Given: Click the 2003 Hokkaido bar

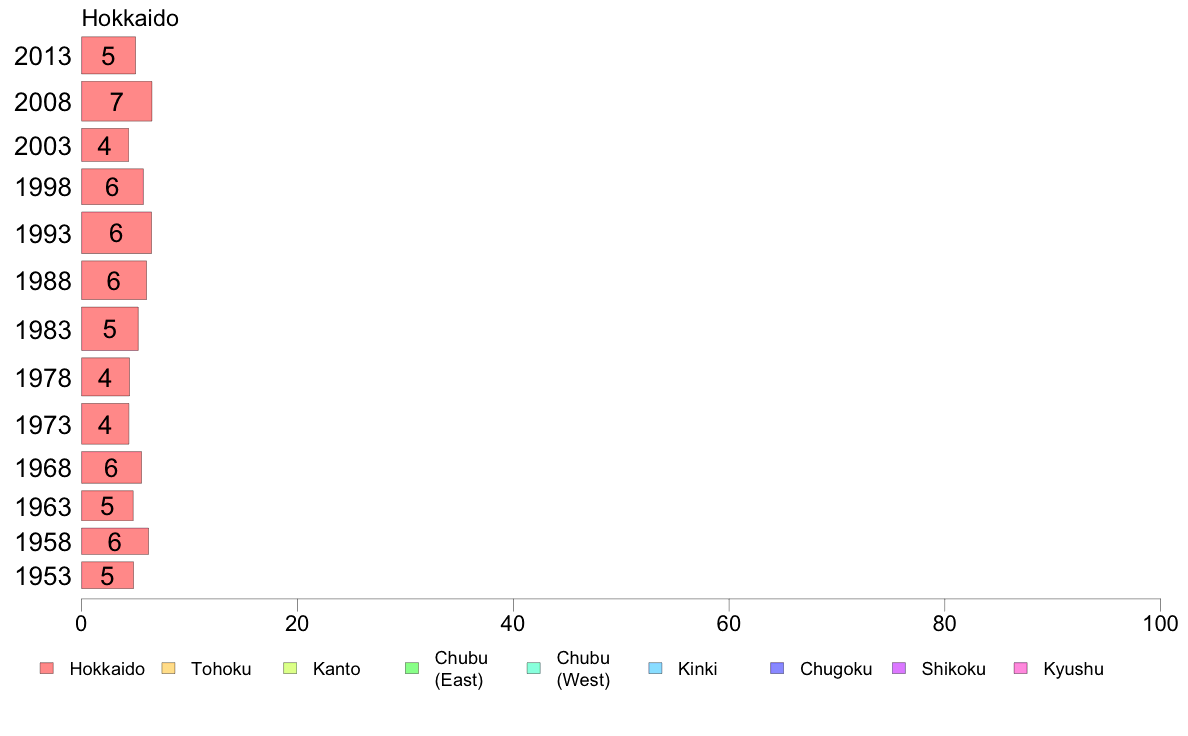Looking at the screenshot, I should click(105, 145).
